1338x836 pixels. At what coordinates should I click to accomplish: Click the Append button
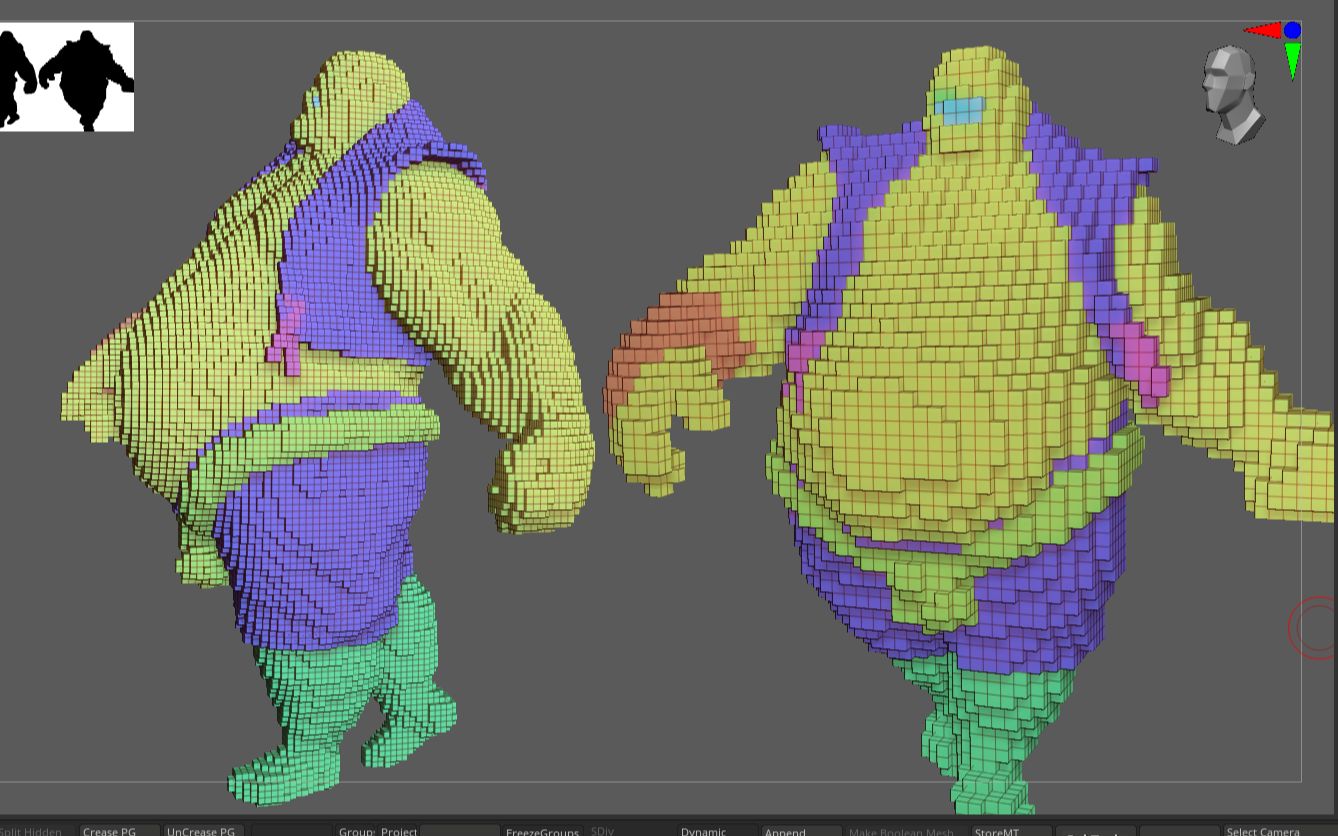point(800,830)
